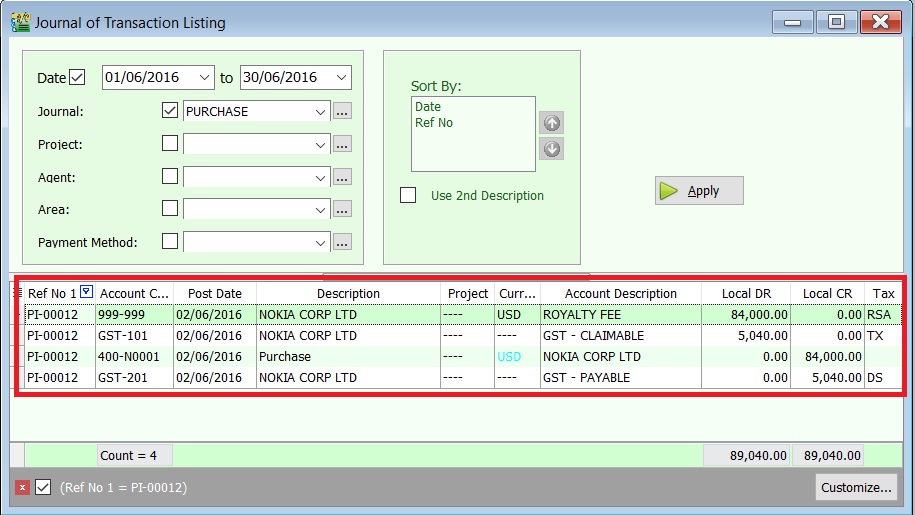Screen dimensions: 915x515
Task: Sort by the Post Date column header
Action: 215,293
